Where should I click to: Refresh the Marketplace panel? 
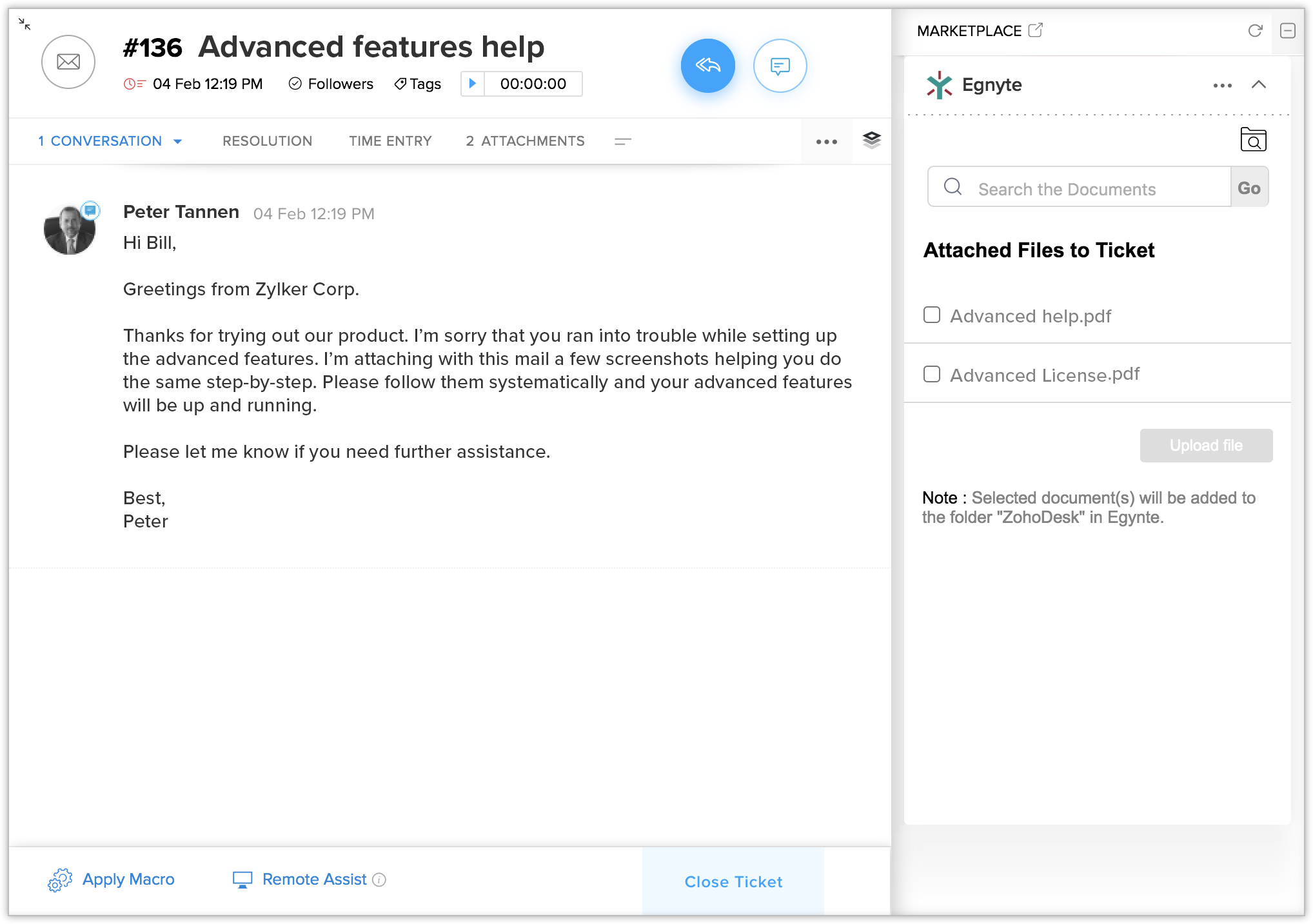click(1254, 31)
